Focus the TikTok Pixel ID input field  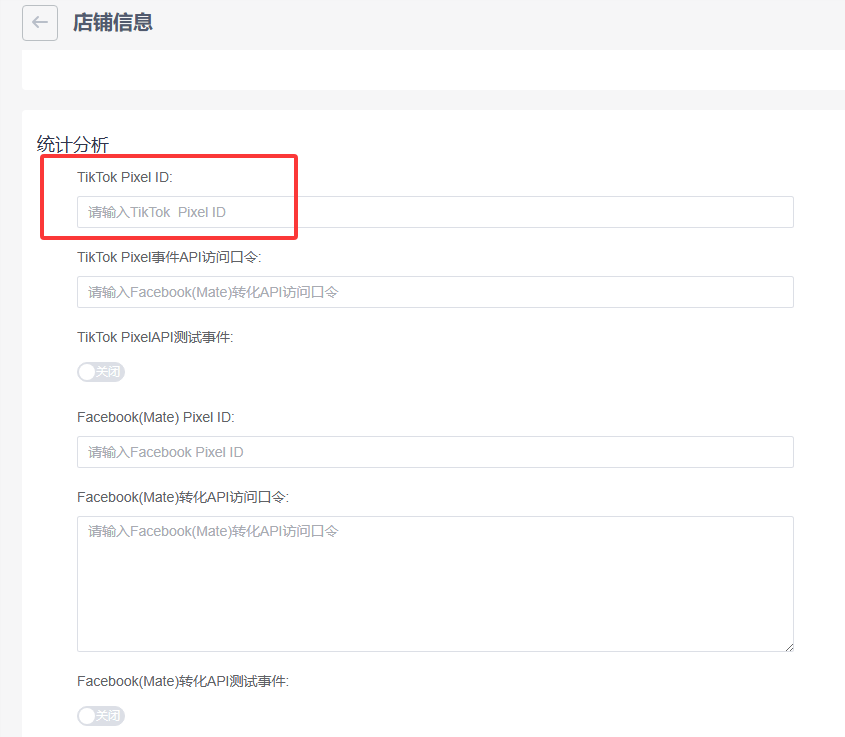pyautogui.click(x=435, y=212)
